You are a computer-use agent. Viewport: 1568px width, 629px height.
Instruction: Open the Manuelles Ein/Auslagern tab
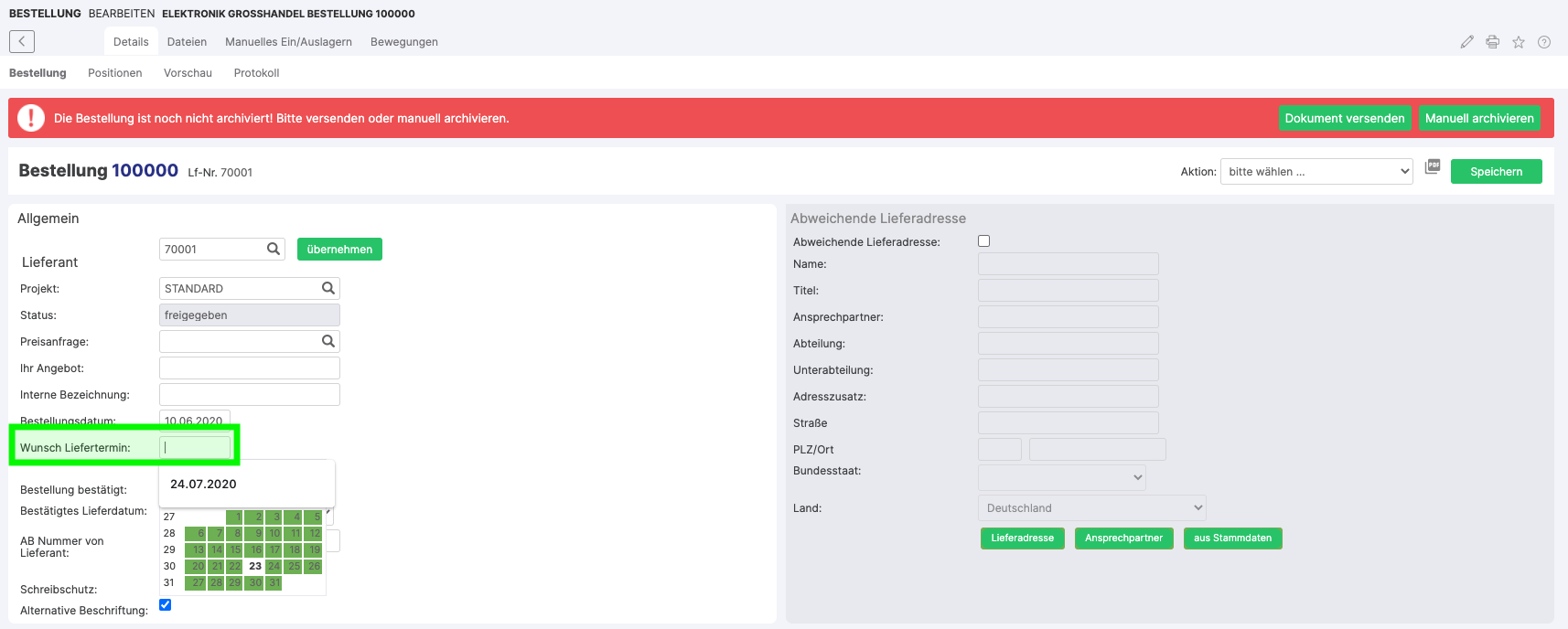coord(288,42)
